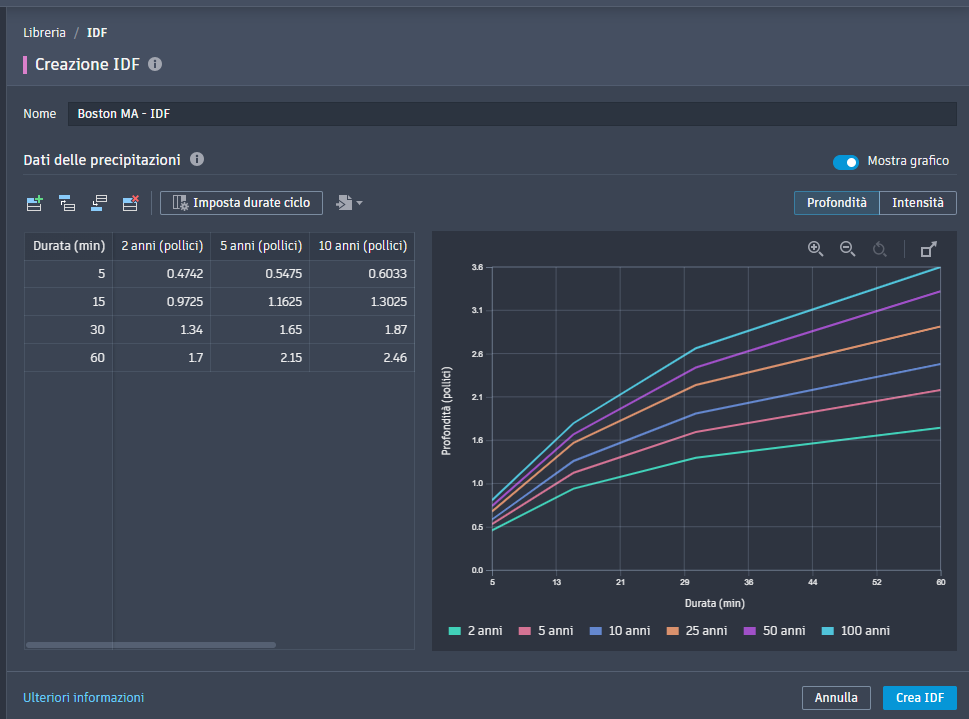Select the cell containing 1.1625
The image size is (969, 719).
tap(260, 302)
